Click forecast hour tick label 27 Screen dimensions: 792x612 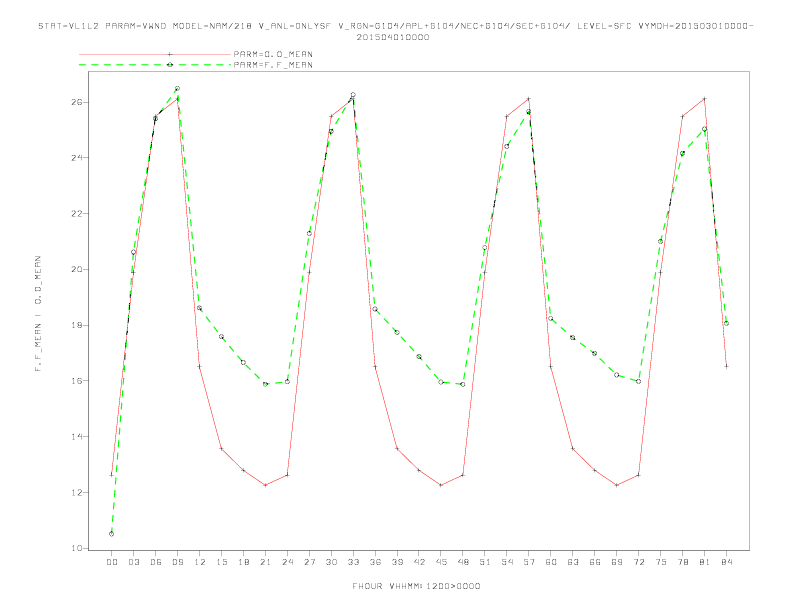[309, 562]
